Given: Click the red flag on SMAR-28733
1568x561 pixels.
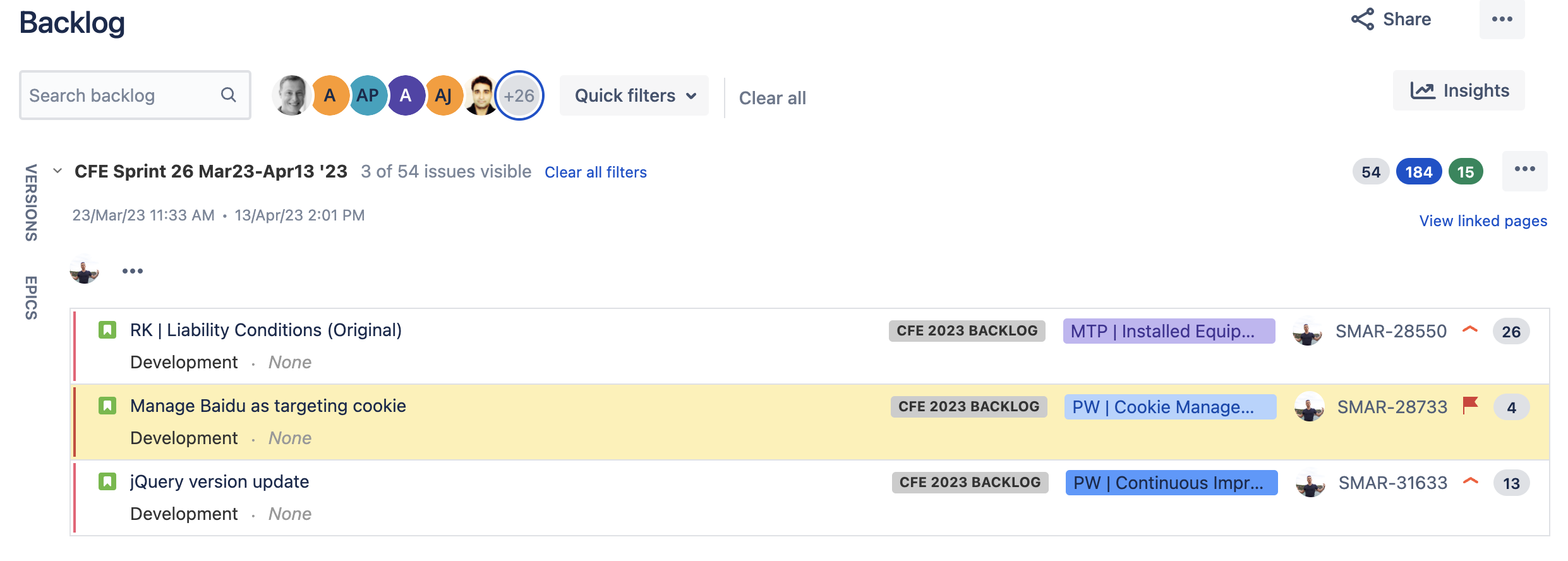Looking at the screenshot, I should pyautogui.click(x=1471, y=406).
